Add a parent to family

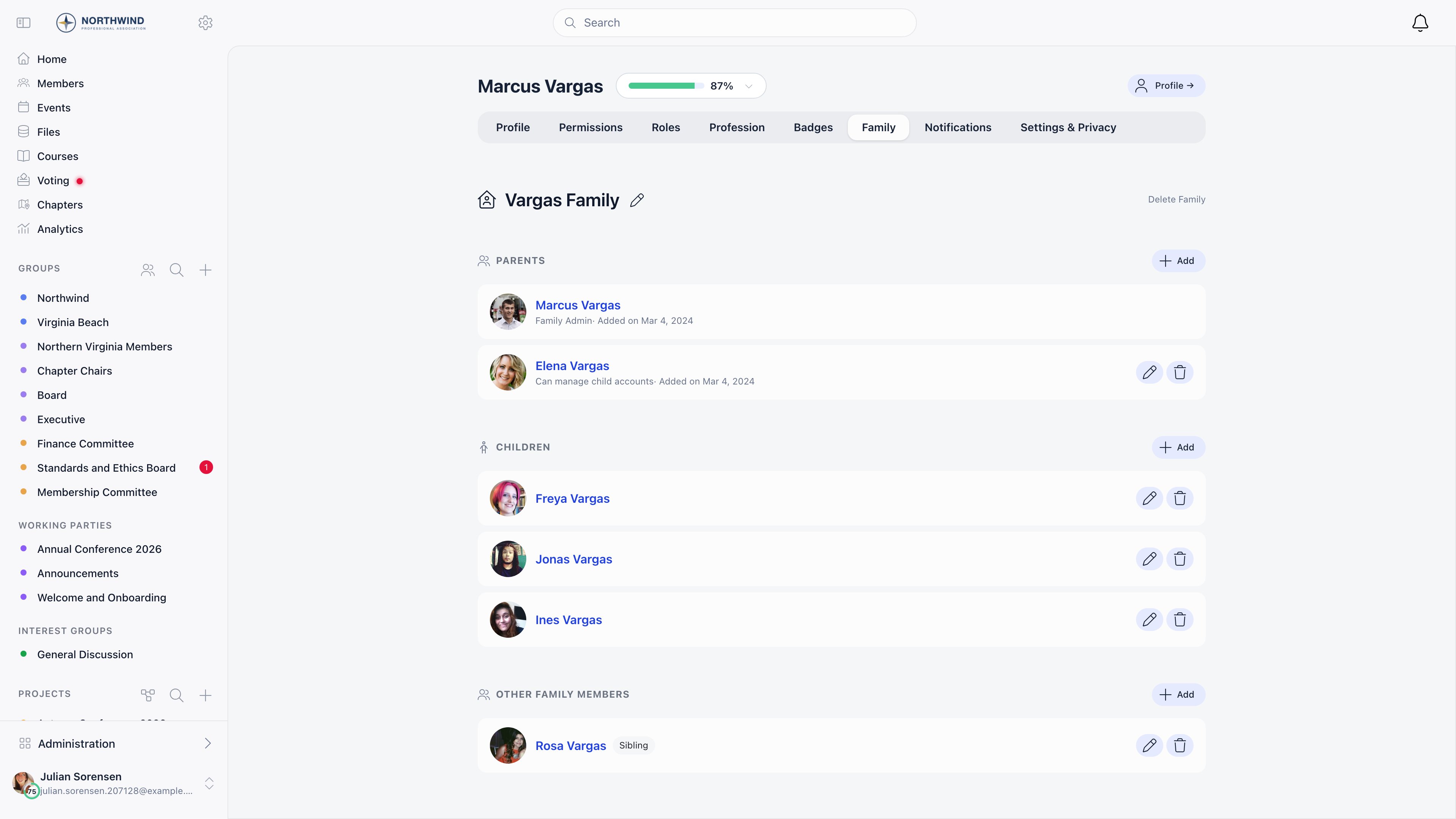(1178, 261)
